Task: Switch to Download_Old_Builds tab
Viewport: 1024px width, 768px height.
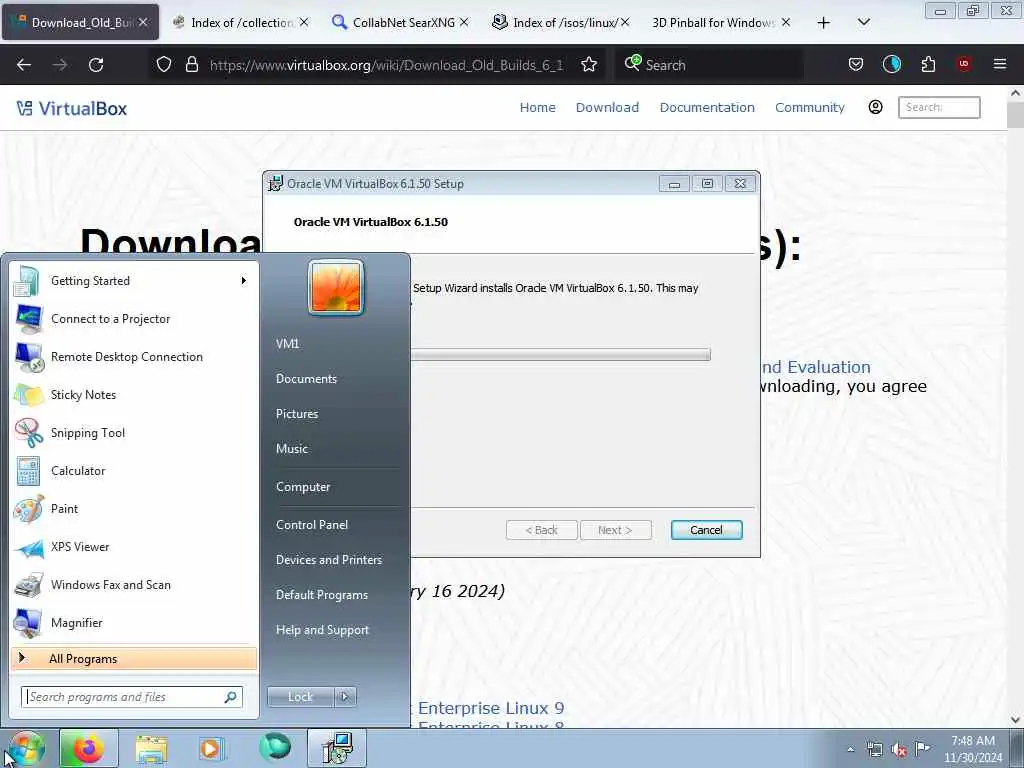Action: [80, 22]
